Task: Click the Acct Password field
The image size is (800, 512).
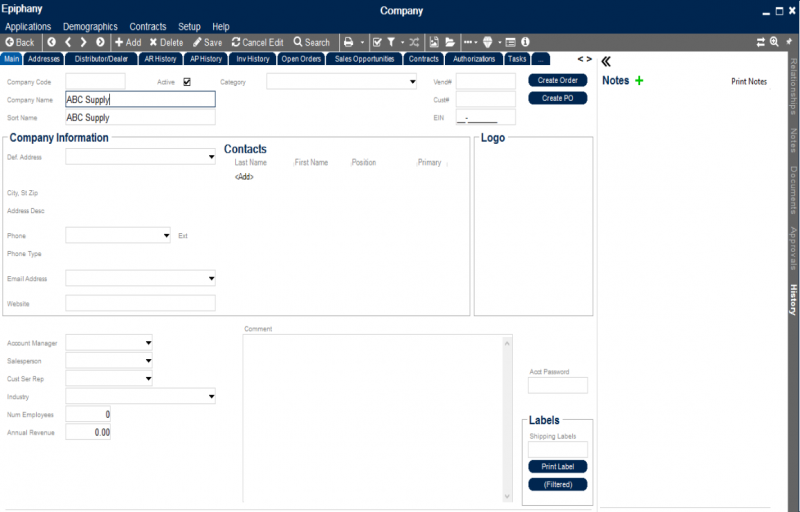Action: 558,385
